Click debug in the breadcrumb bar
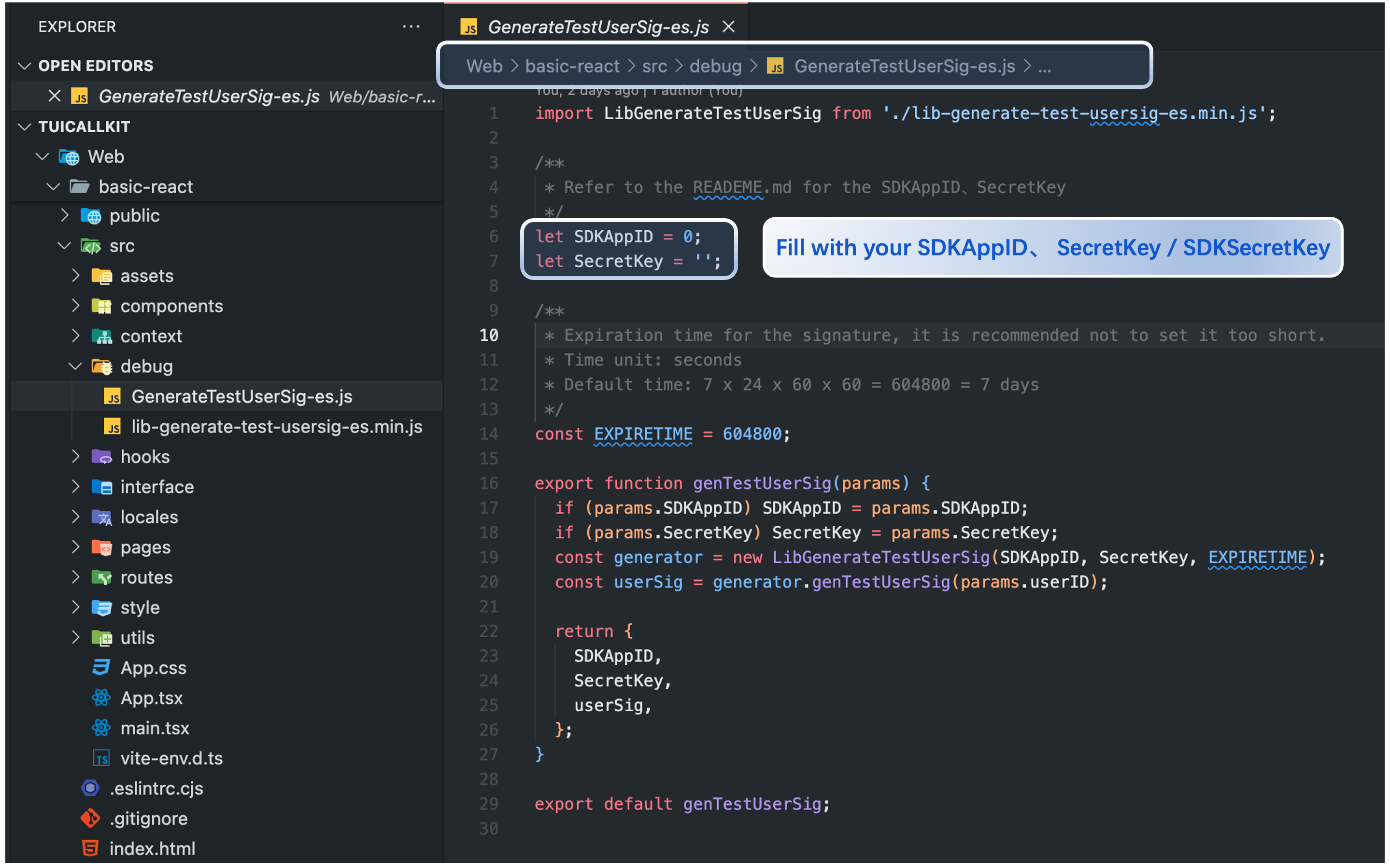Viewport: 1390px width, 868px height. pos(715,66)
